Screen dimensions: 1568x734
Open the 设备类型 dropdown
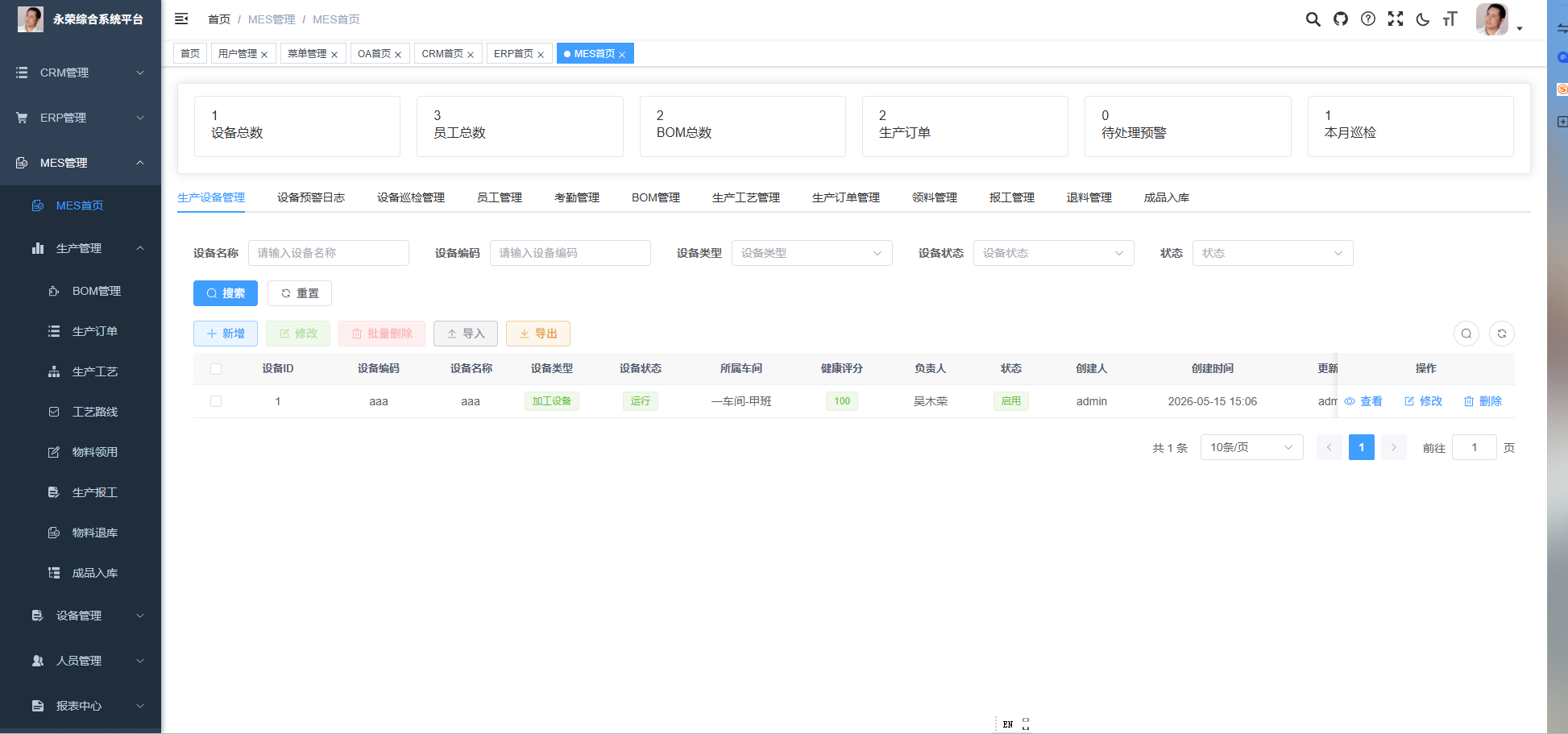point(812,253)
